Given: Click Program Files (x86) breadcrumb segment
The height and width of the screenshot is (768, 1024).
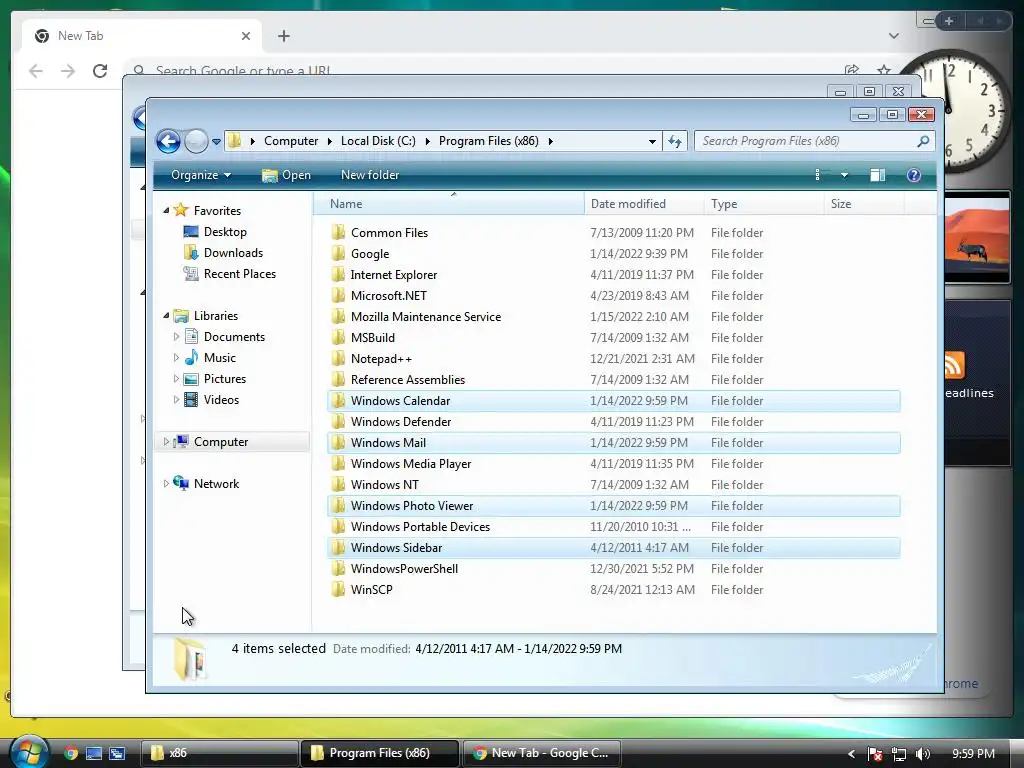Looking at the screenshot, I should (x=488, y=141).
